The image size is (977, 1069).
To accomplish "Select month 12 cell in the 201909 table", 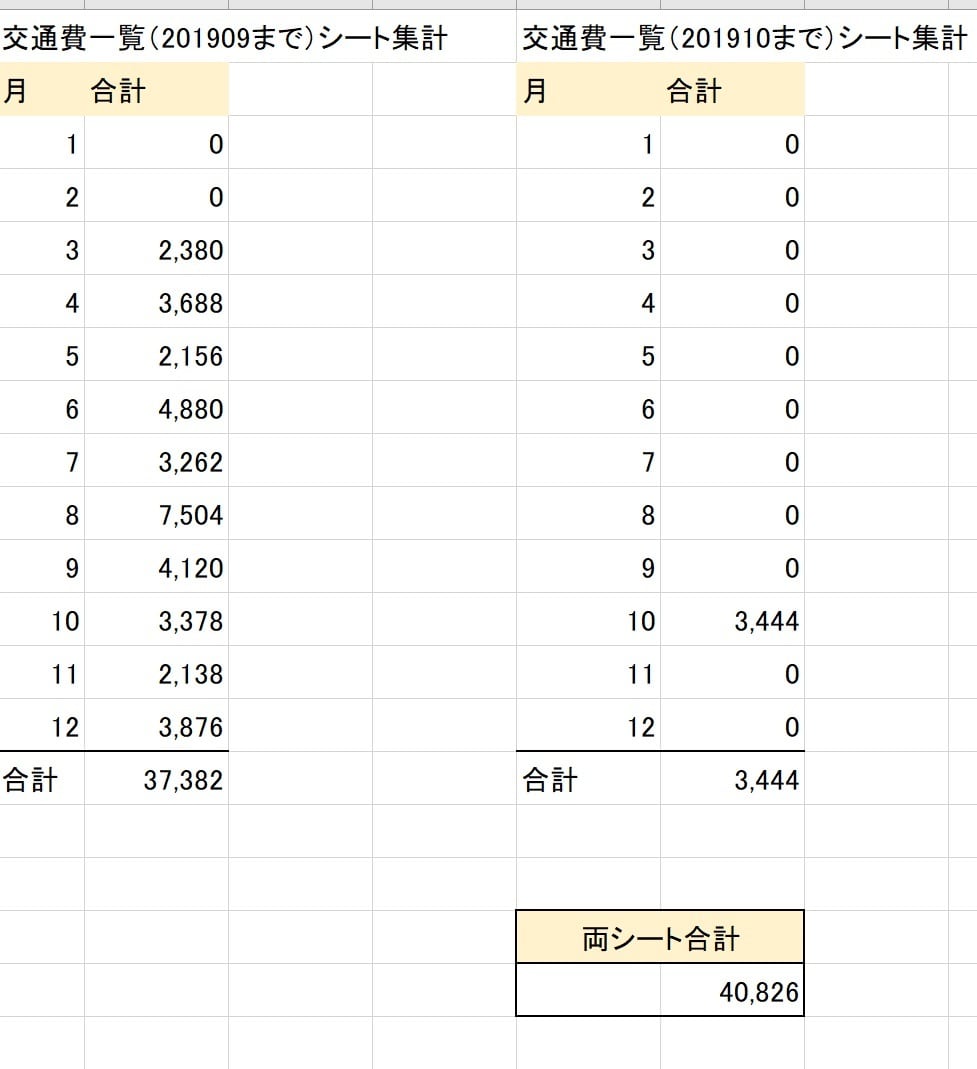I will [x=42, y=726].
